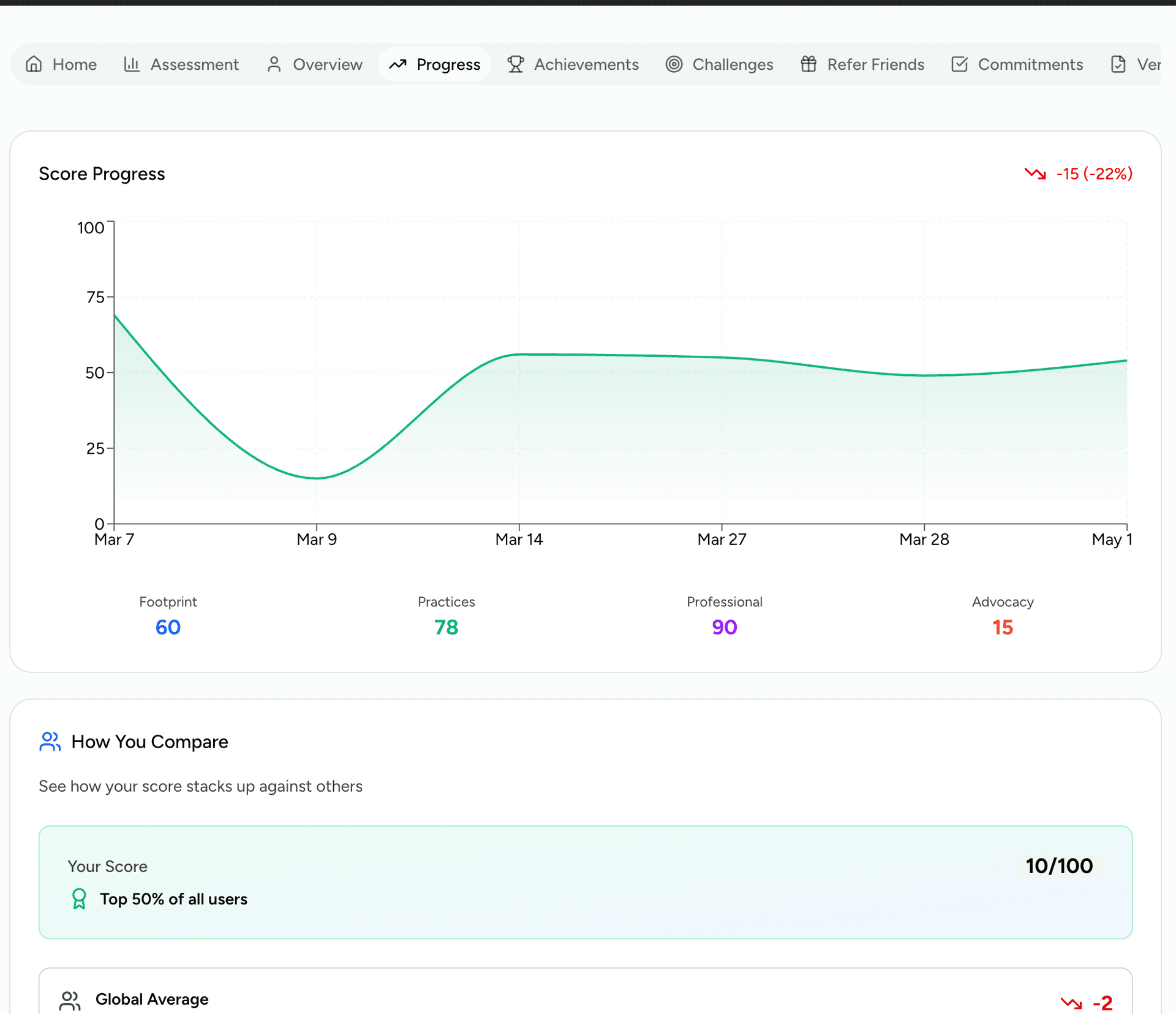Click 'Top 50% of all users' text

[174, 899]
